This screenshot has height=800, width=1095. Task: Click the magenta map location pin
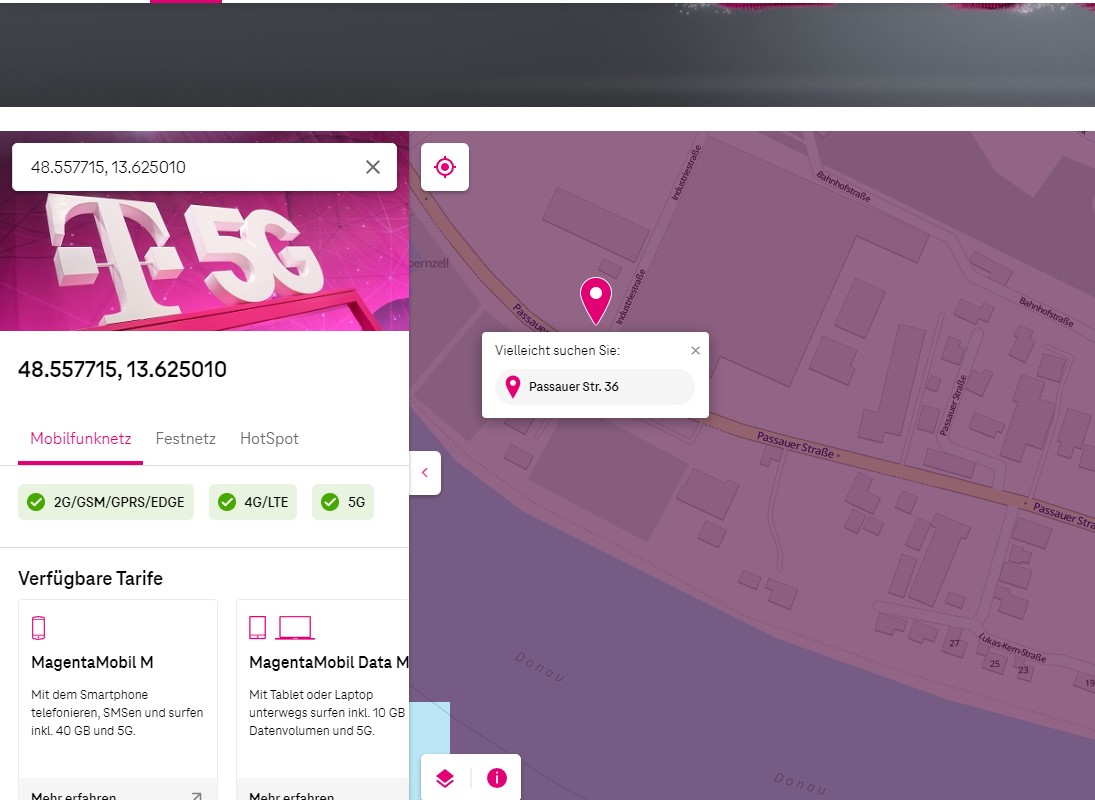pyautogui.click(x=596, y=298)
